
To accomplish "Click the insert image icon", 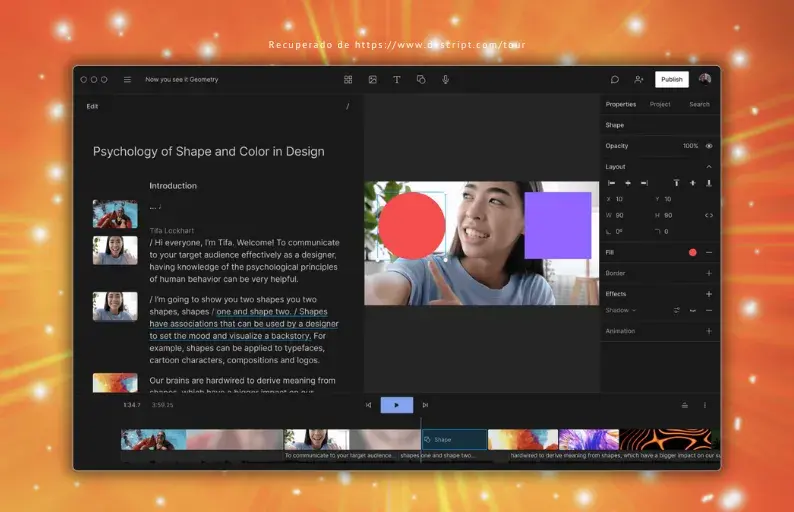I will point(372,79).
